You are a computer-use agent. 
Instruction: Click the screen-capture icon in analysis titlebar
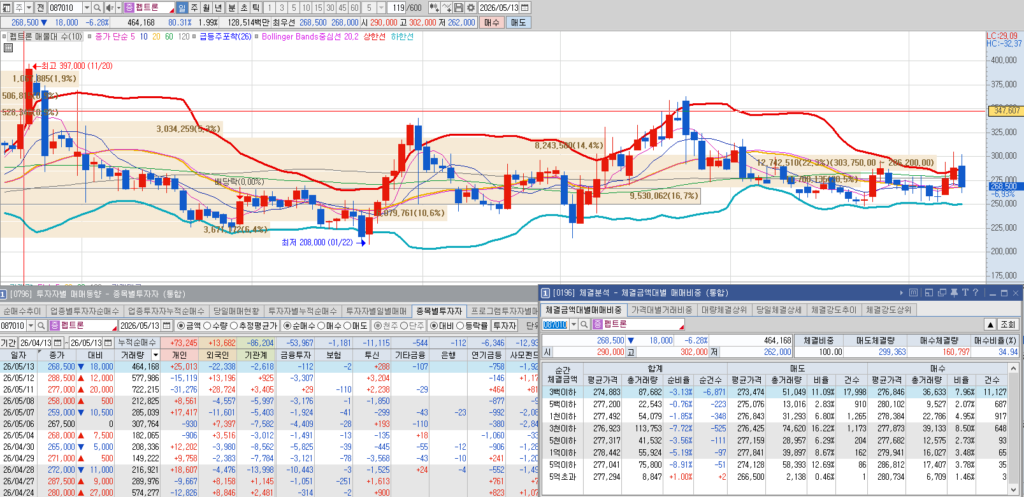(929, 293)
